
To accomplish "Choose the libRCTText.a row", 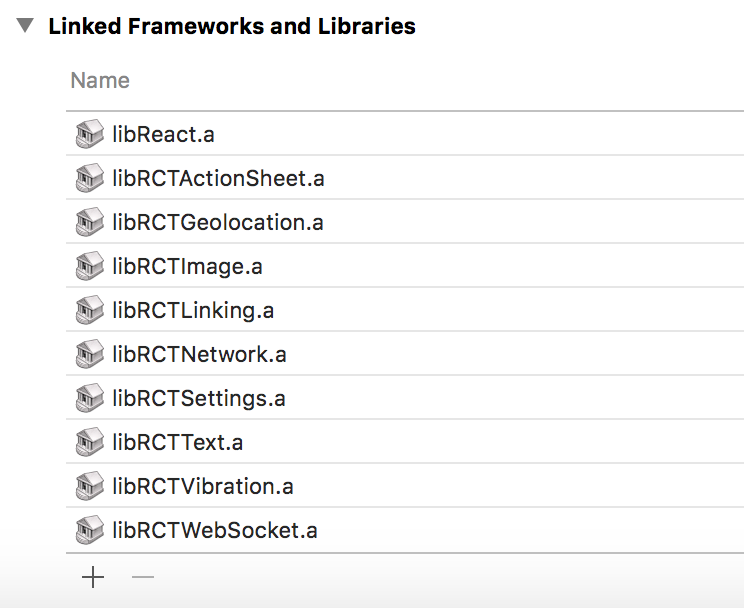I will [x=178, y=442].
